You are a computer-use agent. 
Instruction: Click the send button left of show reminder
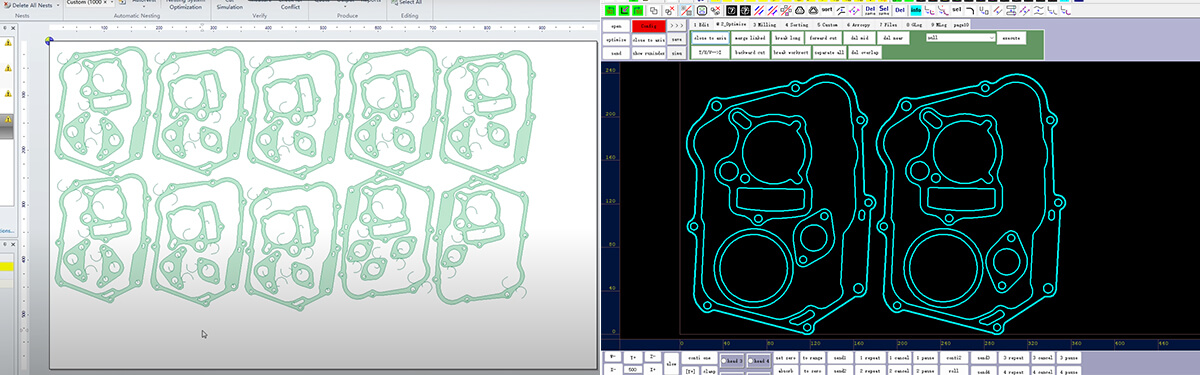click(x=616, y=52)
